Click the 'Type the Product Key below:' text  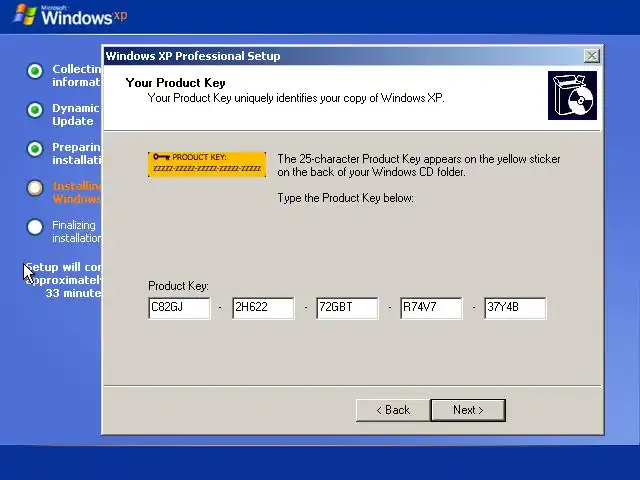[346, 198]
